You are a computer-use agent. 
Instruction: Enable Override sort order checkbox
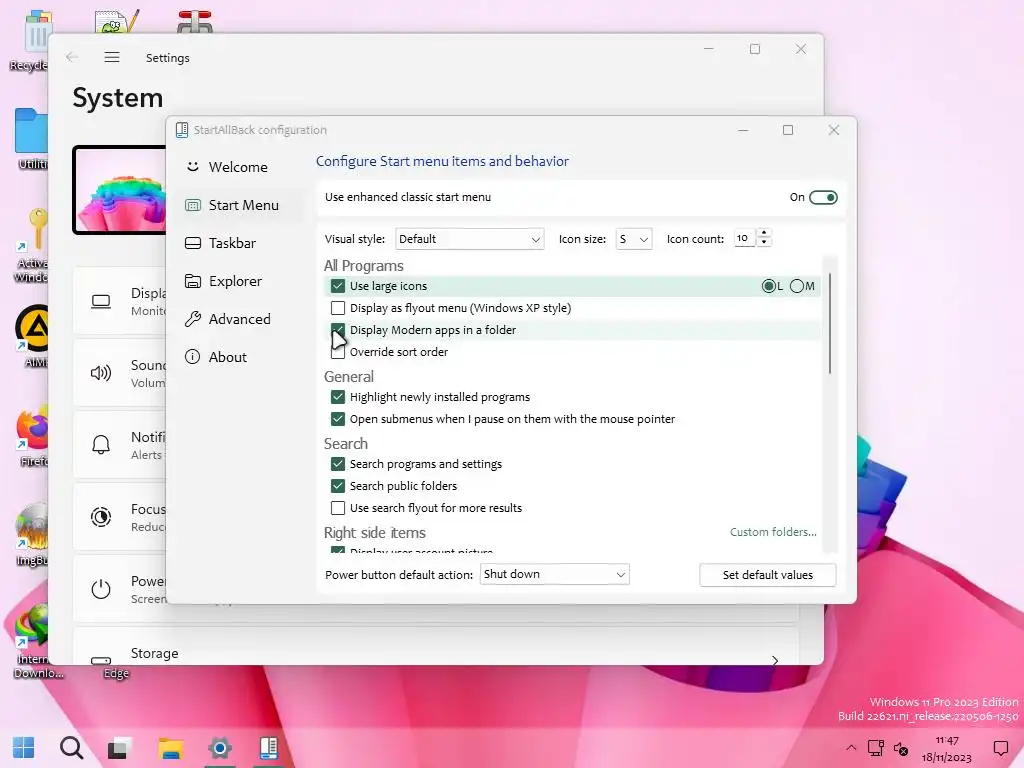[x=338, y=353]
